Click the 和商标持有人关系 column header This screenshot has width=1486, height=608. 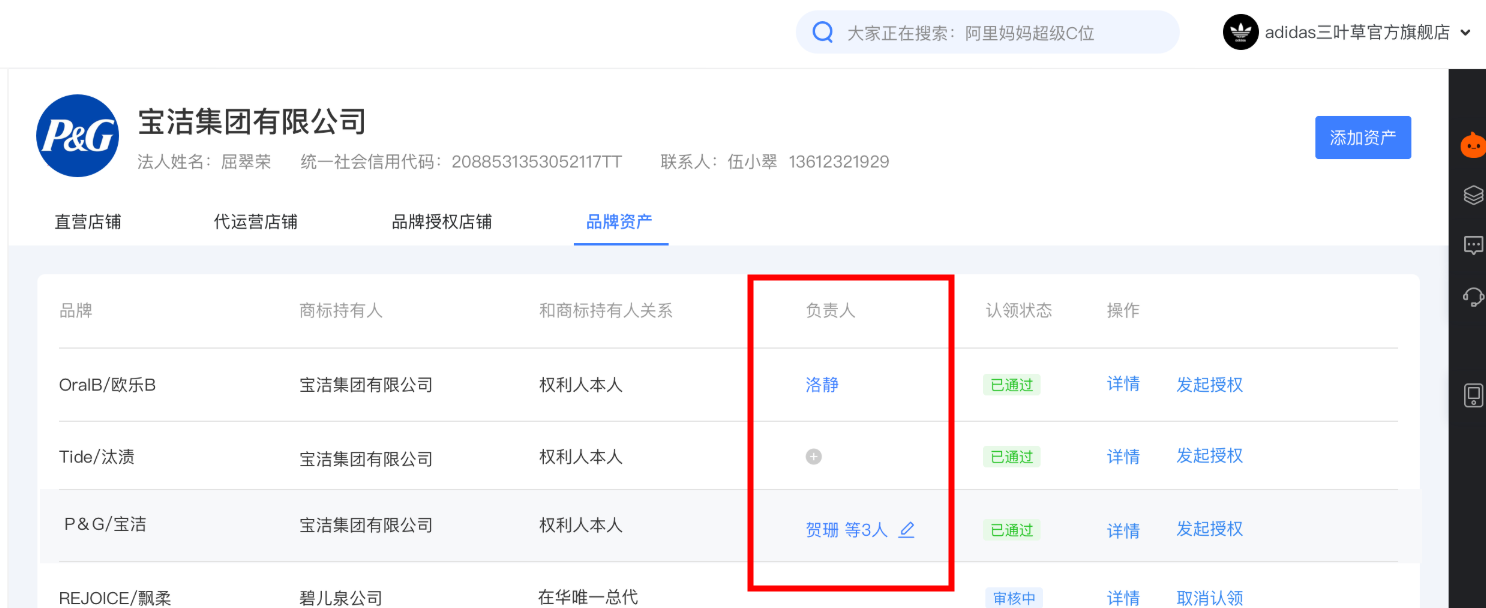(606, 310)
